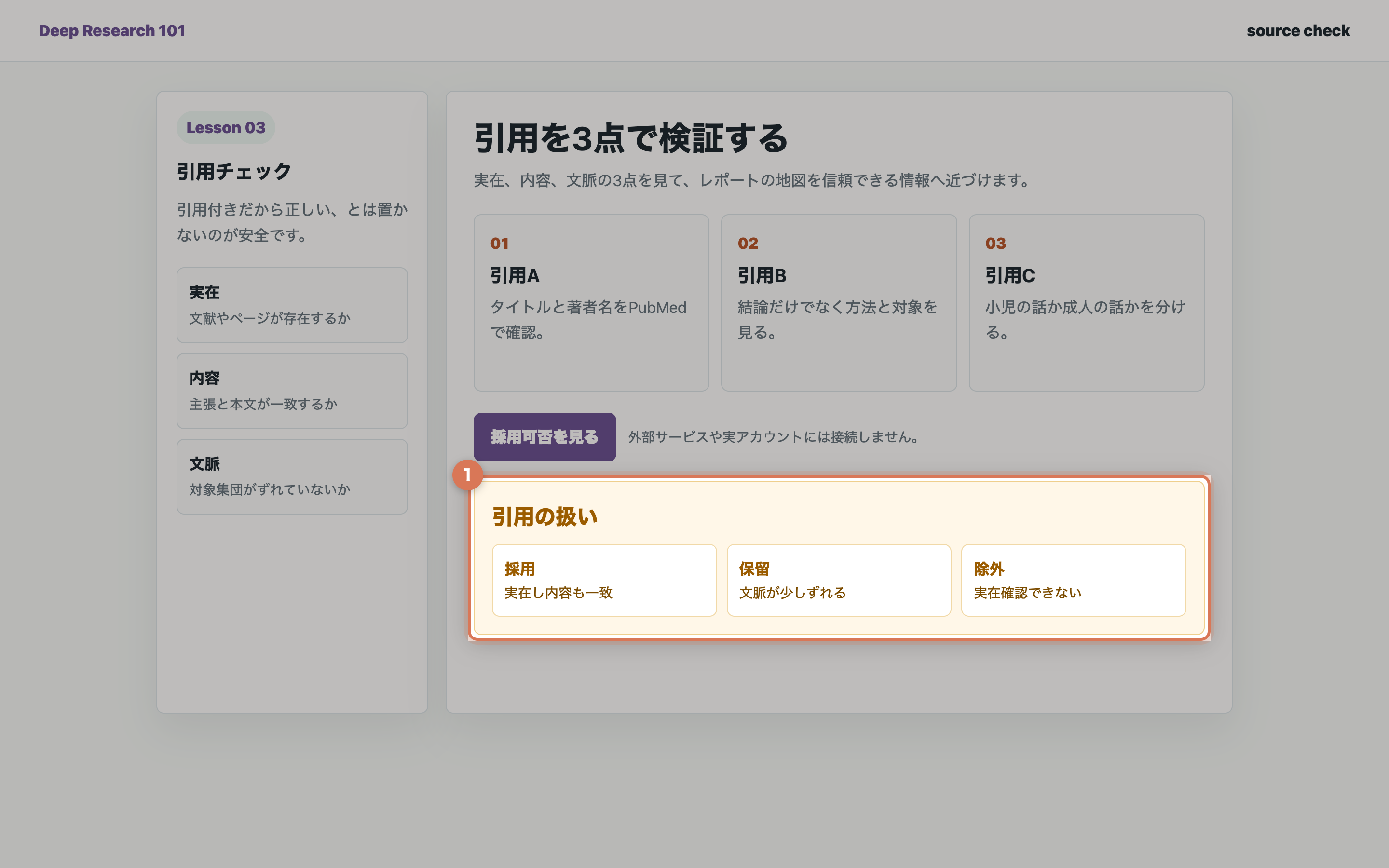The height and width of the screenshot is (868, 1389).
Task: Open the 実在 checklist card
Action: 292,305
